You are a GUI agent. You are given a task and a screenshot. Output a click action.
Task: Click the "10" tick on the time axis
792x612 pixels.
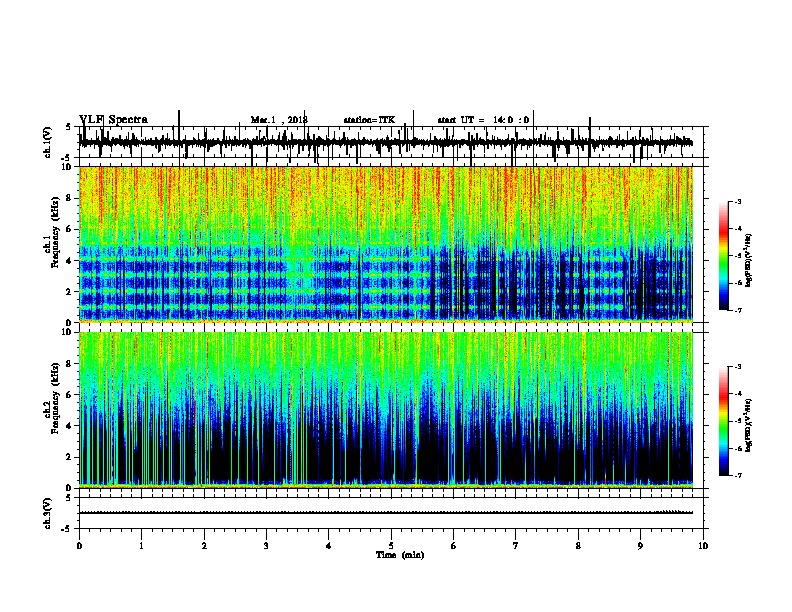pos(703,546)
